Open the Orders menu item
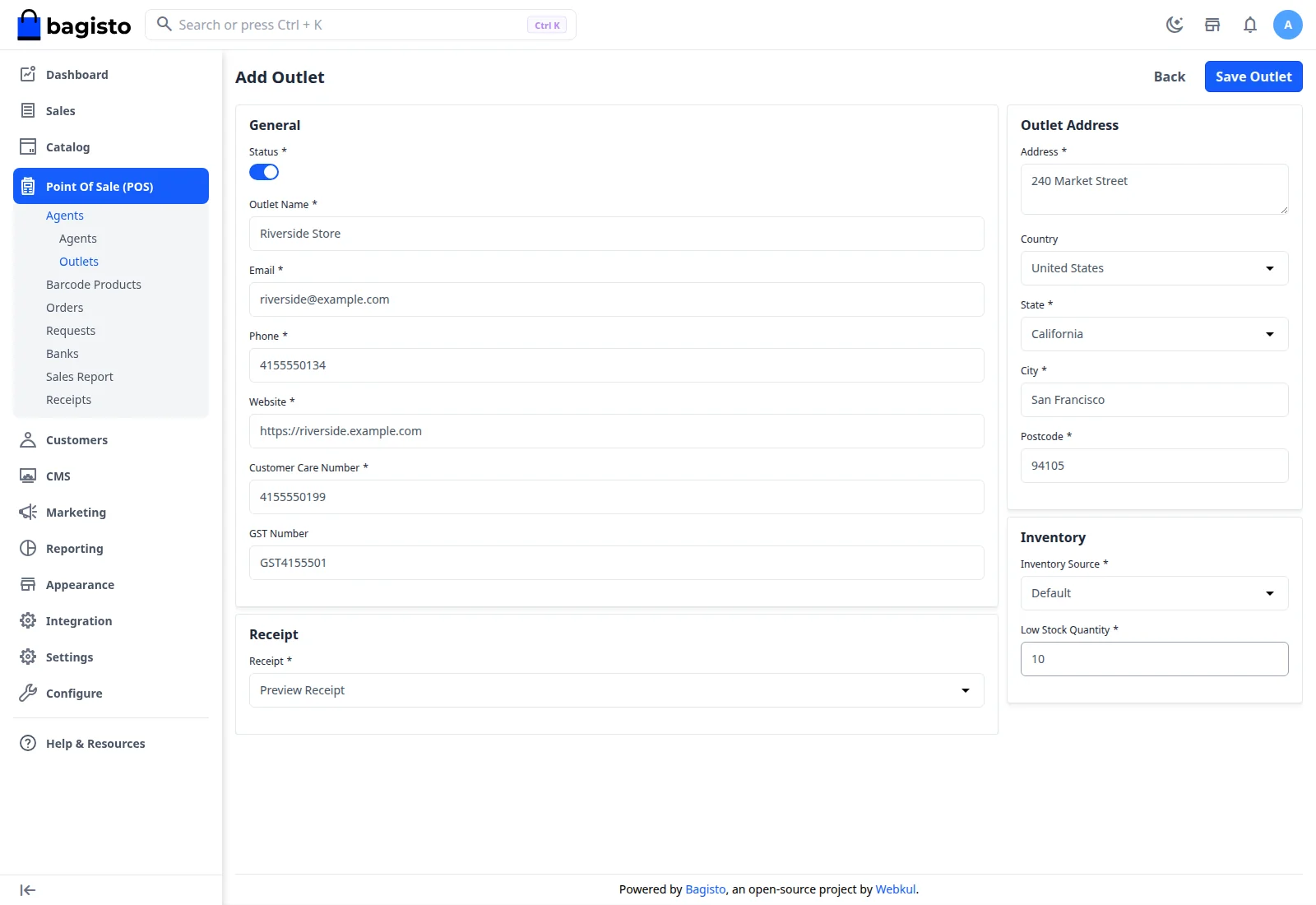Viewport: 1316px width, 905px height. click(x=65, y=308)
